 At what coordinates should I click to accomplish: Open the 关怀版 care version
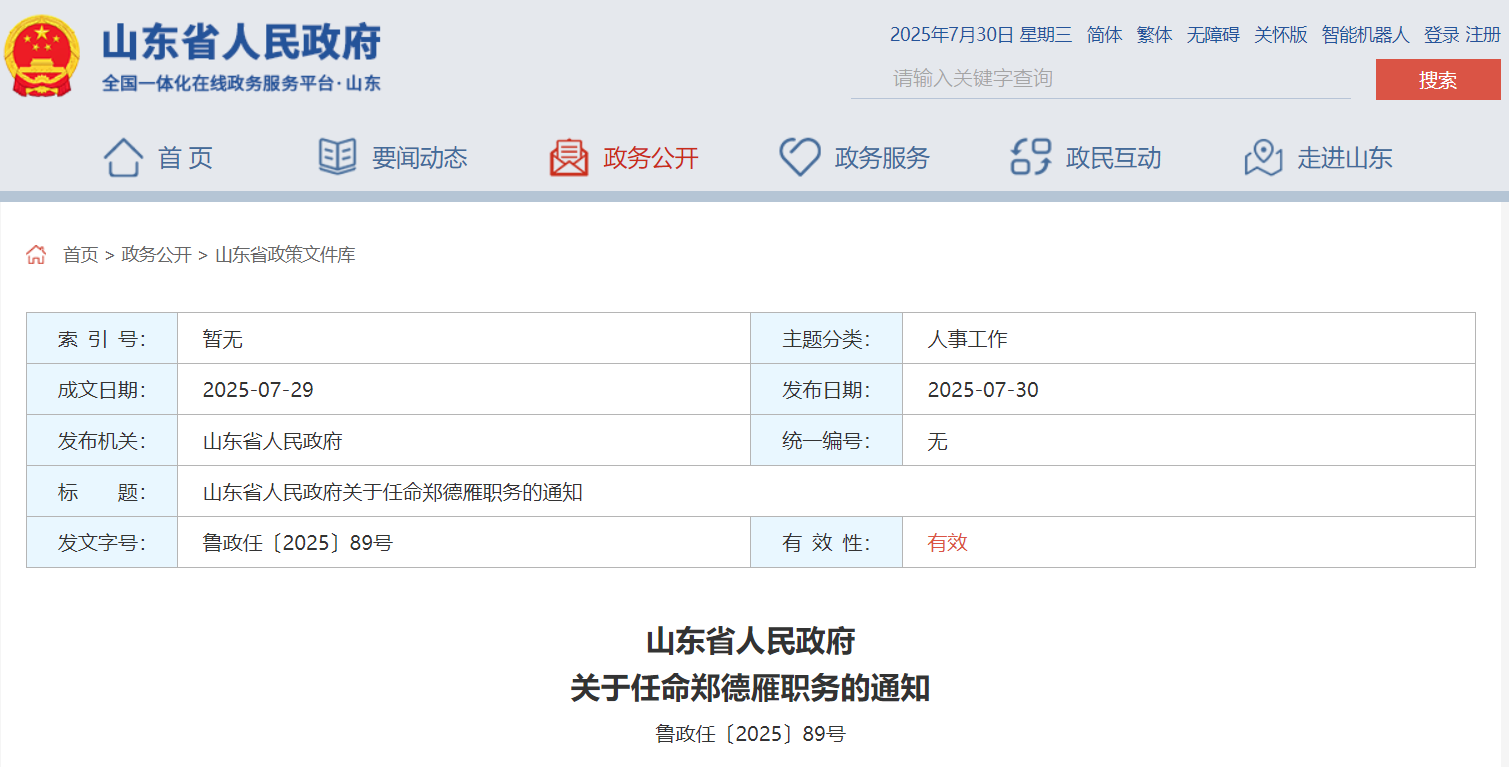tap(1280, 35)
